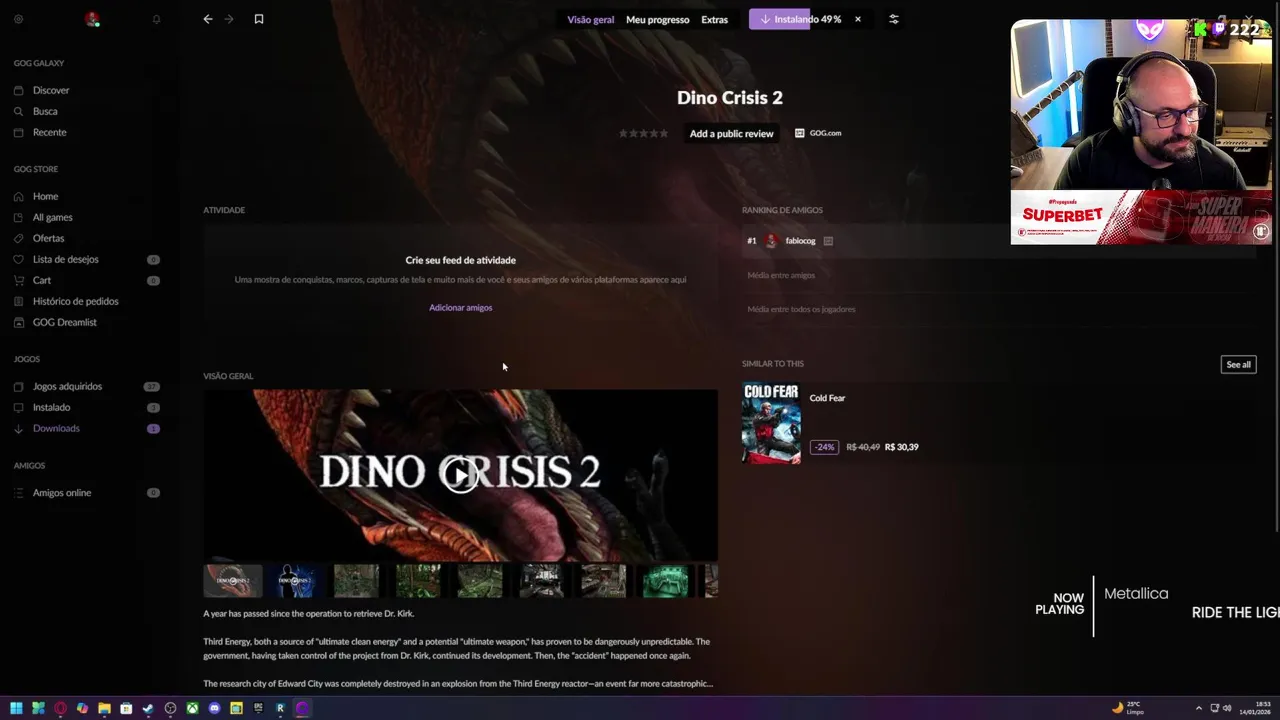This screenshot has height=720, width=1280.
Task: Open the Extras tab
Action: pos(715,19)
